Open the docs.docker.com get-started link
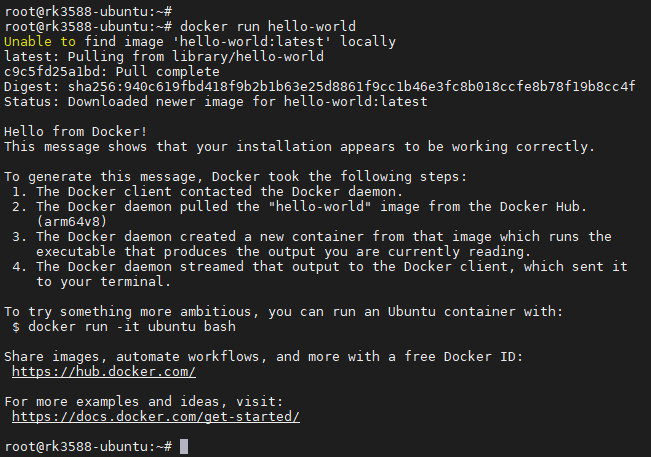The image size is (651, 457). coord(156,416)
